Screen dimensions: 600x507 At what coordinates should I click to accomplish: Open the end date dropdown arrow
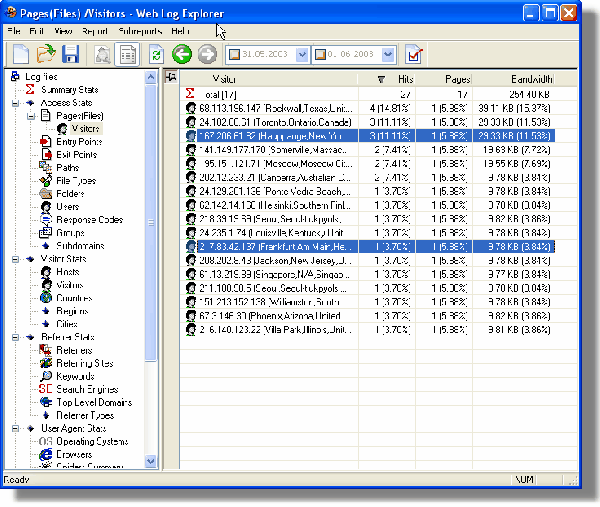coord(387,55)
